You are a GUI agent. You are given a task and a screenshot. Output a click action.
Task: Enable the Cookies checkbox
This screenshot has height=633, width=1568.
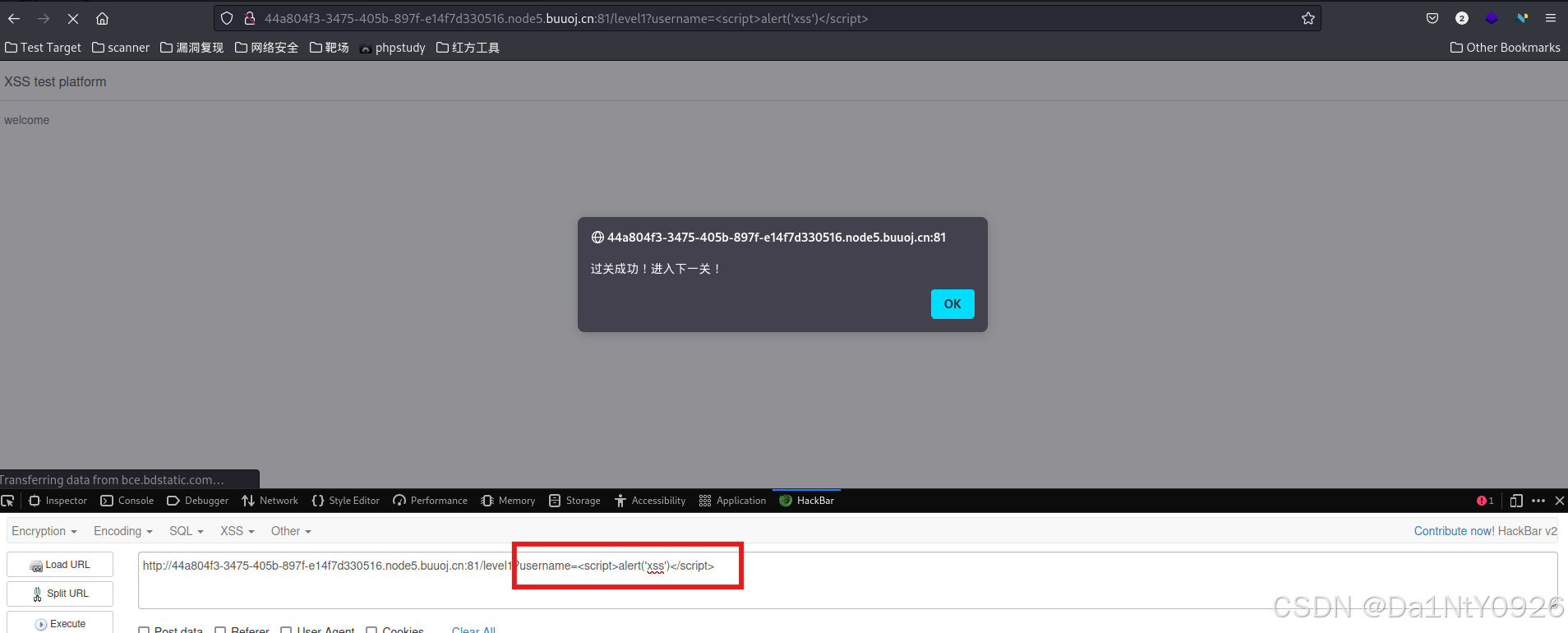pyautogui.click(x=371, y=631)
